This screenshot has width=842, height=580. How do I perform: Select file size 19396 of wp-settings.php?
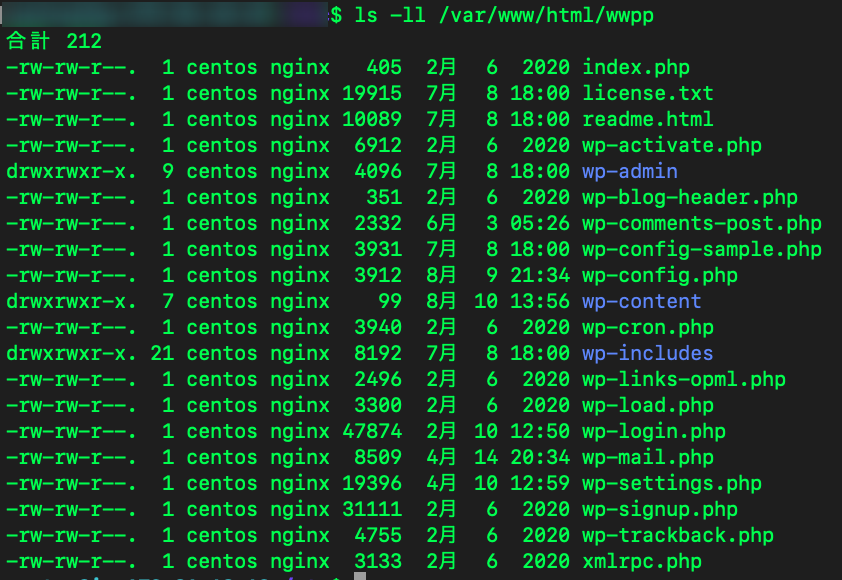point(372,484)
